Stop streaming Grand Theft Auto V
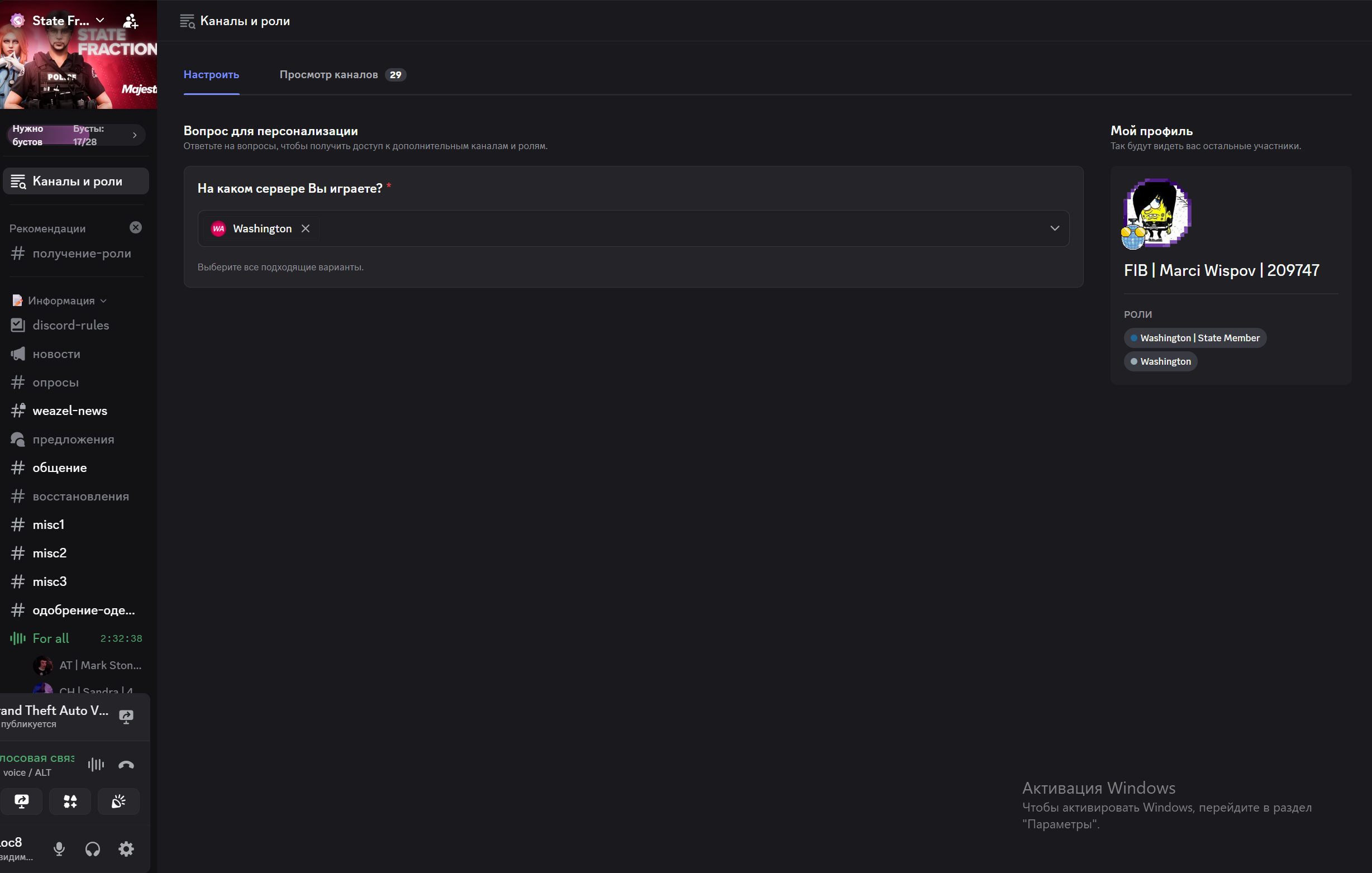The width and height of the screenshot is (1372, 873). [126, 716]
